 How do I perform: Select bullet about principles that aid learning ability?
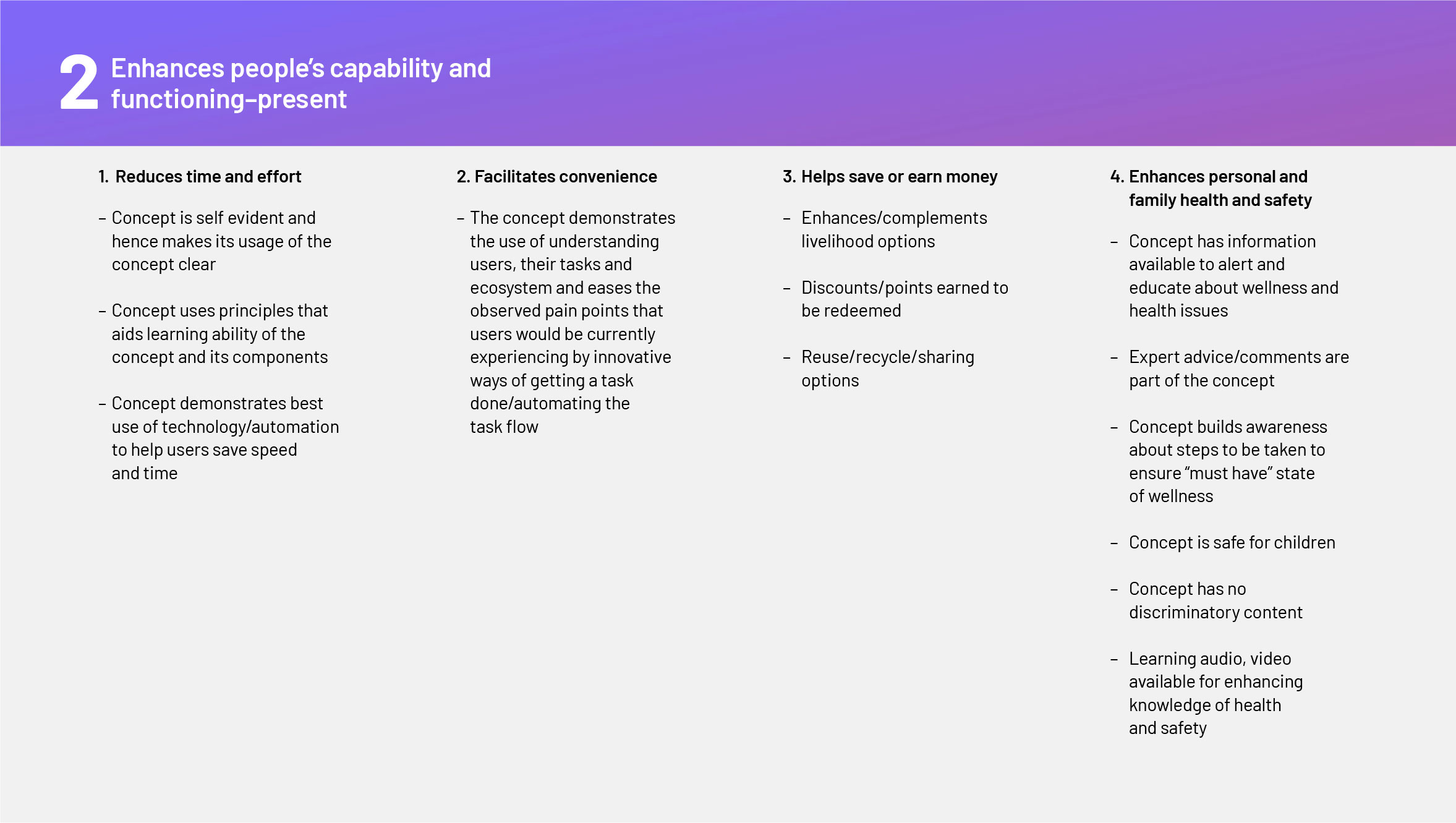point(219,334)
